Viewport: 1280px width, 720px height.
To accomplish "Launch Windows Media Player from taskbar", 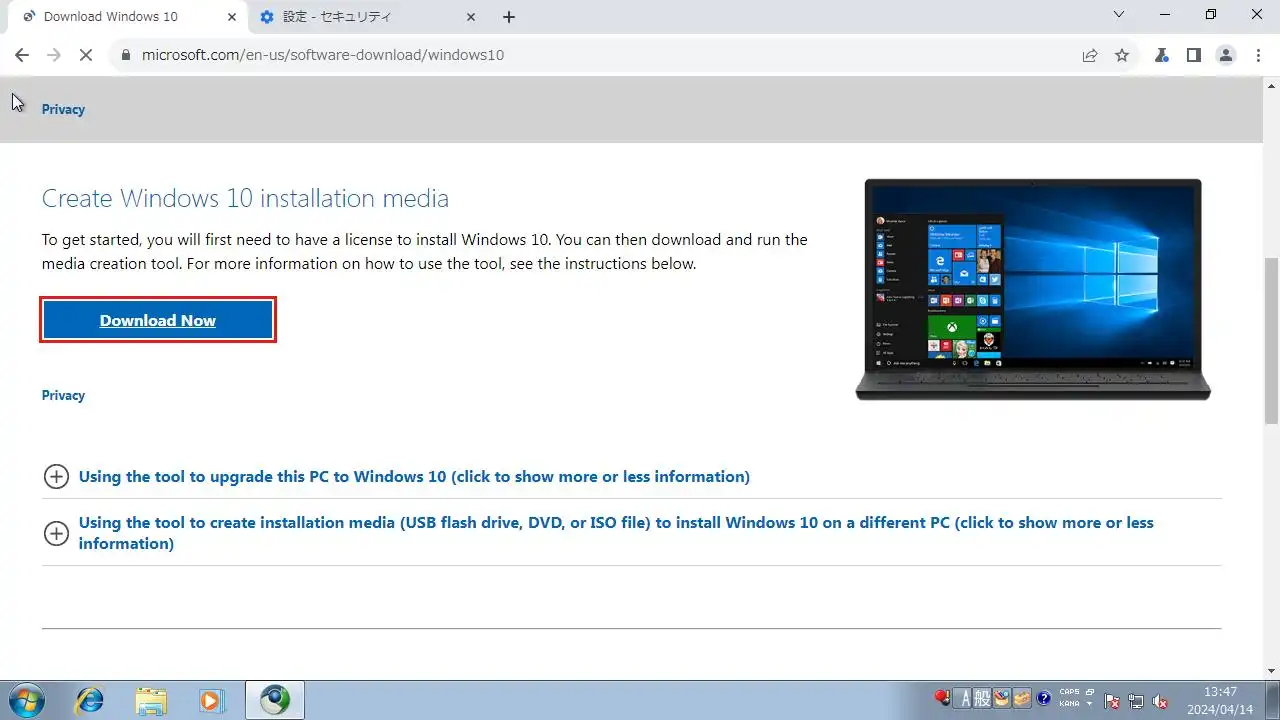I will 212,700.
